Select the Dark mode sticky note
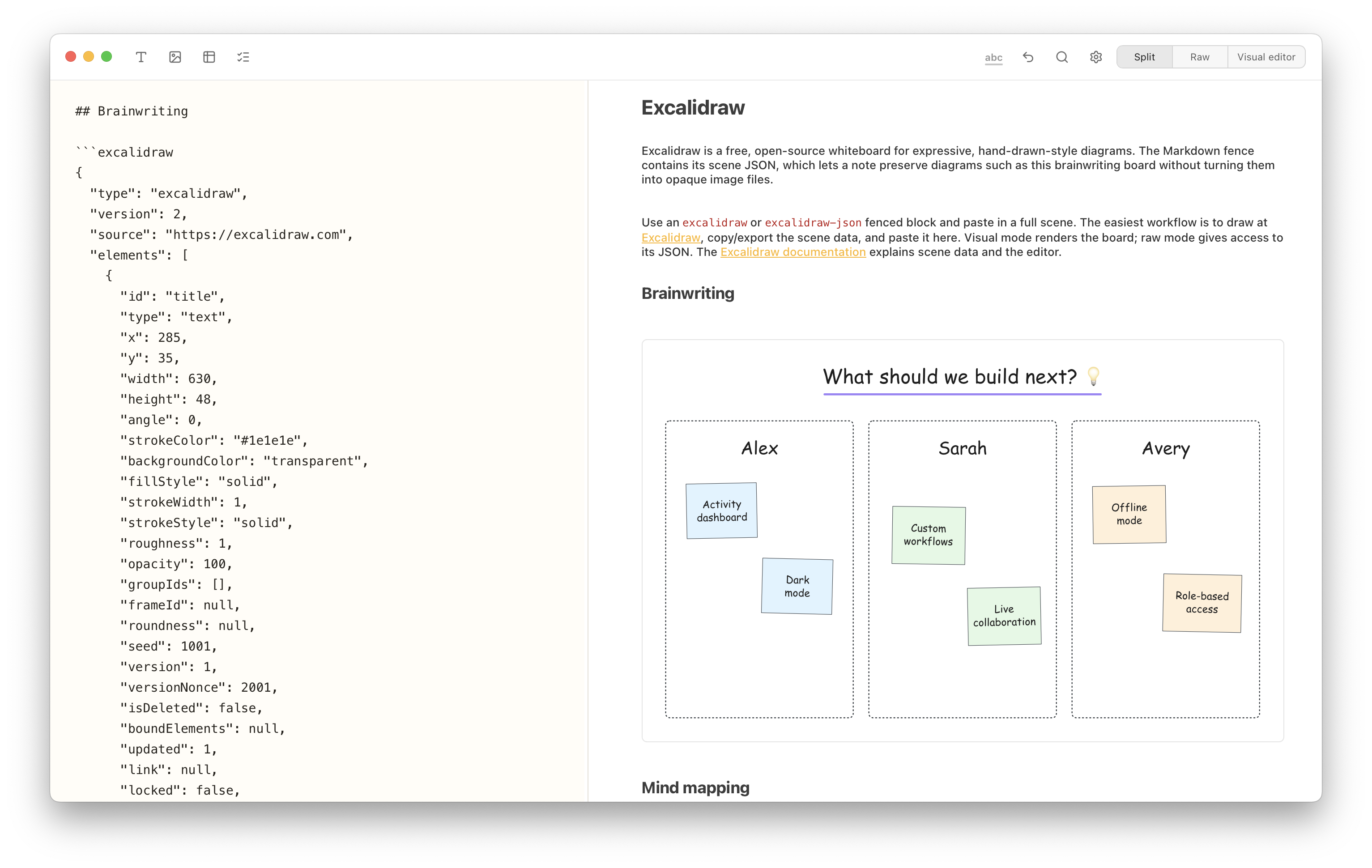The width and height of the screenshot is (1372, 868). [x=797, y=586]
